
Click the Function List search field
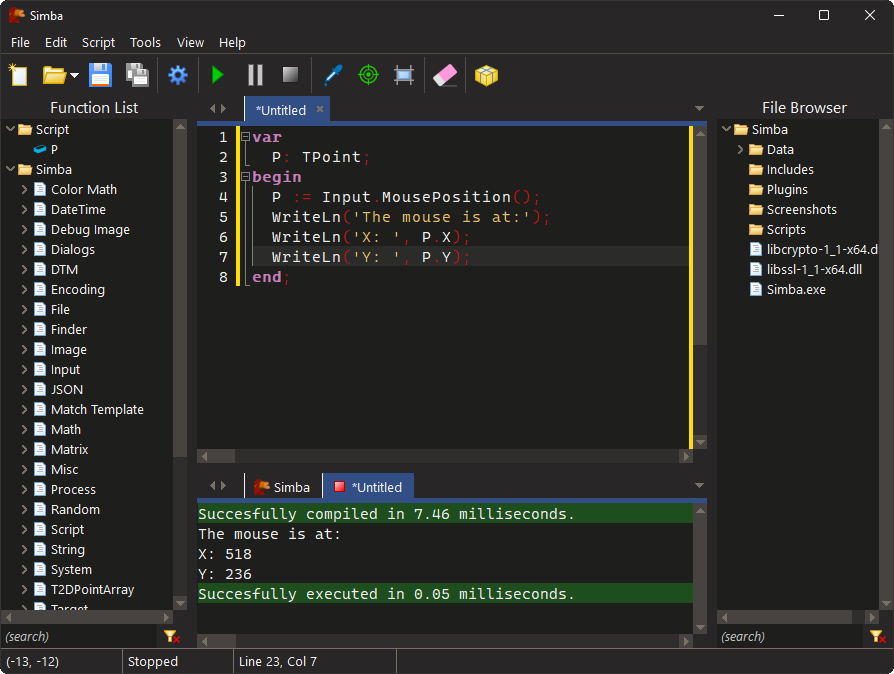coord(79,636)
